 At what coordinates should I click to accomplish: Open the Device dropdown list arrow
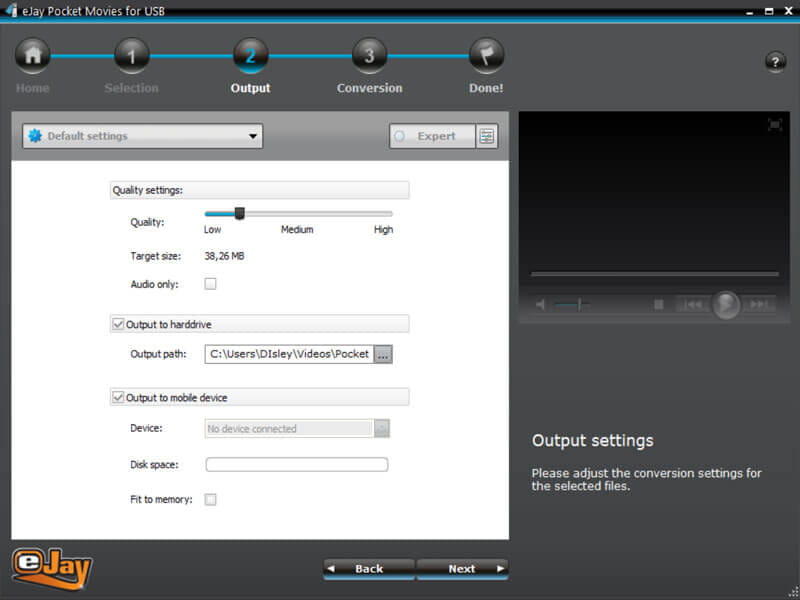click(382, 429)
